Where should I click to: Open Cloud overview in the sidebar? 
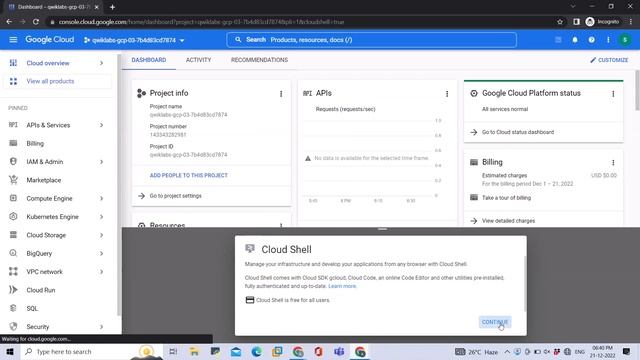tap(48, 63)
